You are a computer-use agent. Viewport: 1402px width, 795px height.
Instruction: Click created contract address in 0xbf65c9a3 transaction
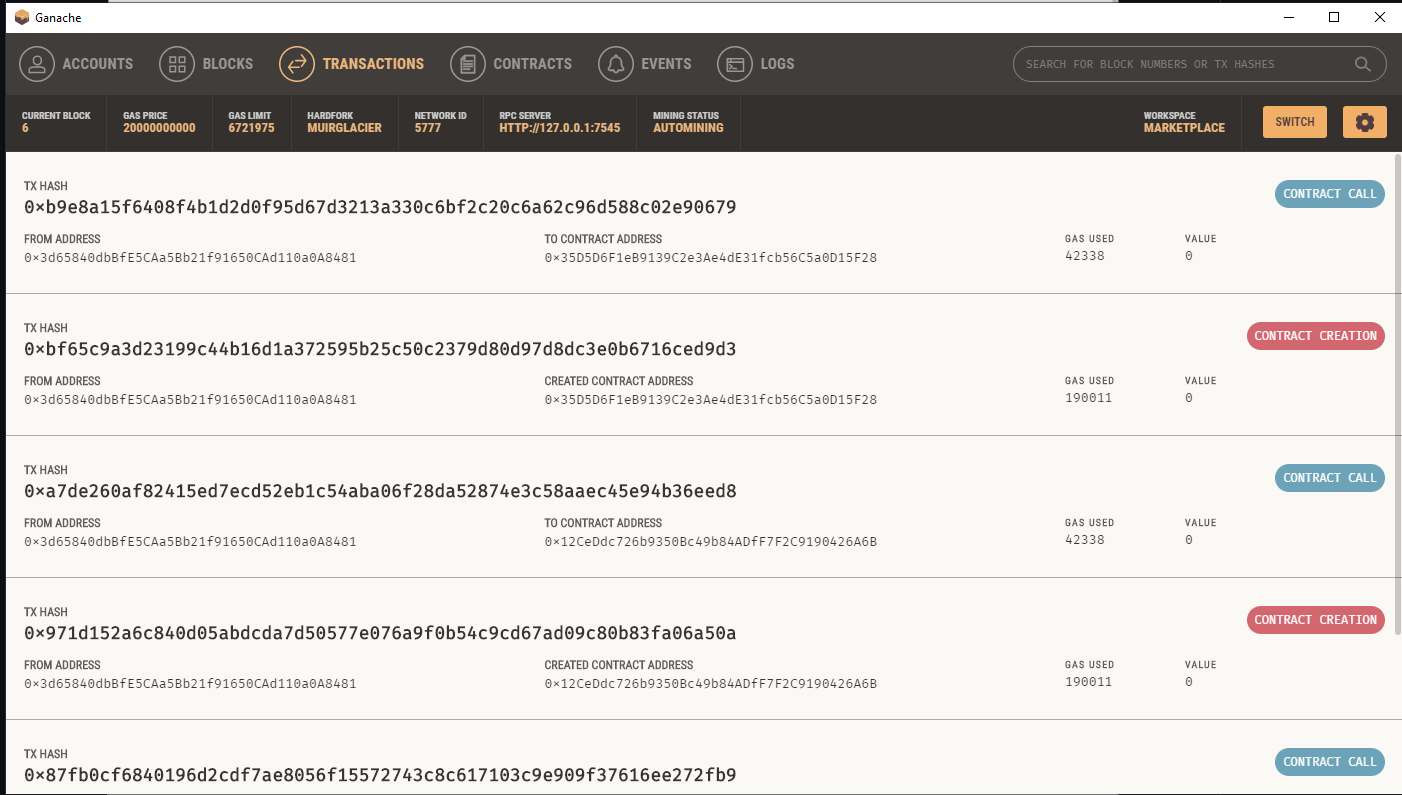710,400
